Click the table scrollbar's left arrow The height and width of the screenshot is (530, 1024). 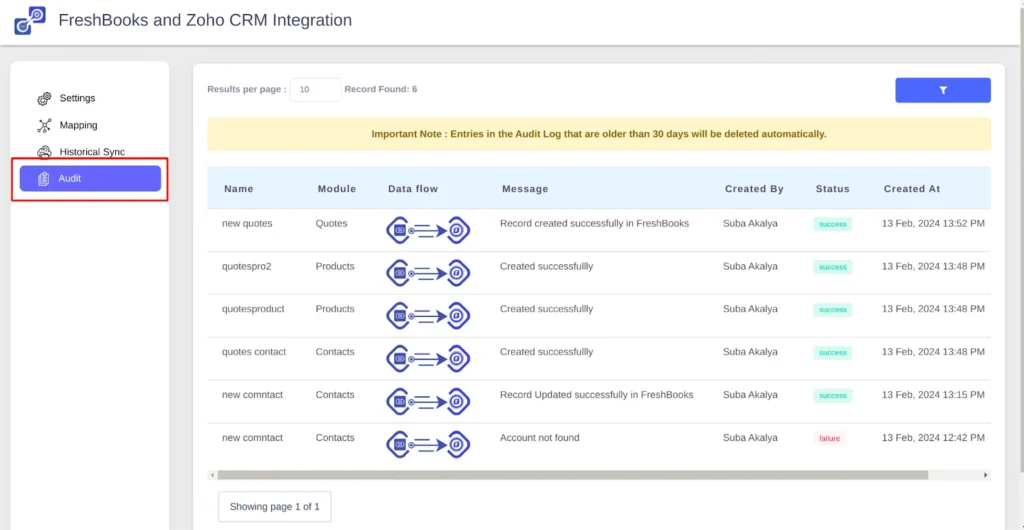click(212, 475)
